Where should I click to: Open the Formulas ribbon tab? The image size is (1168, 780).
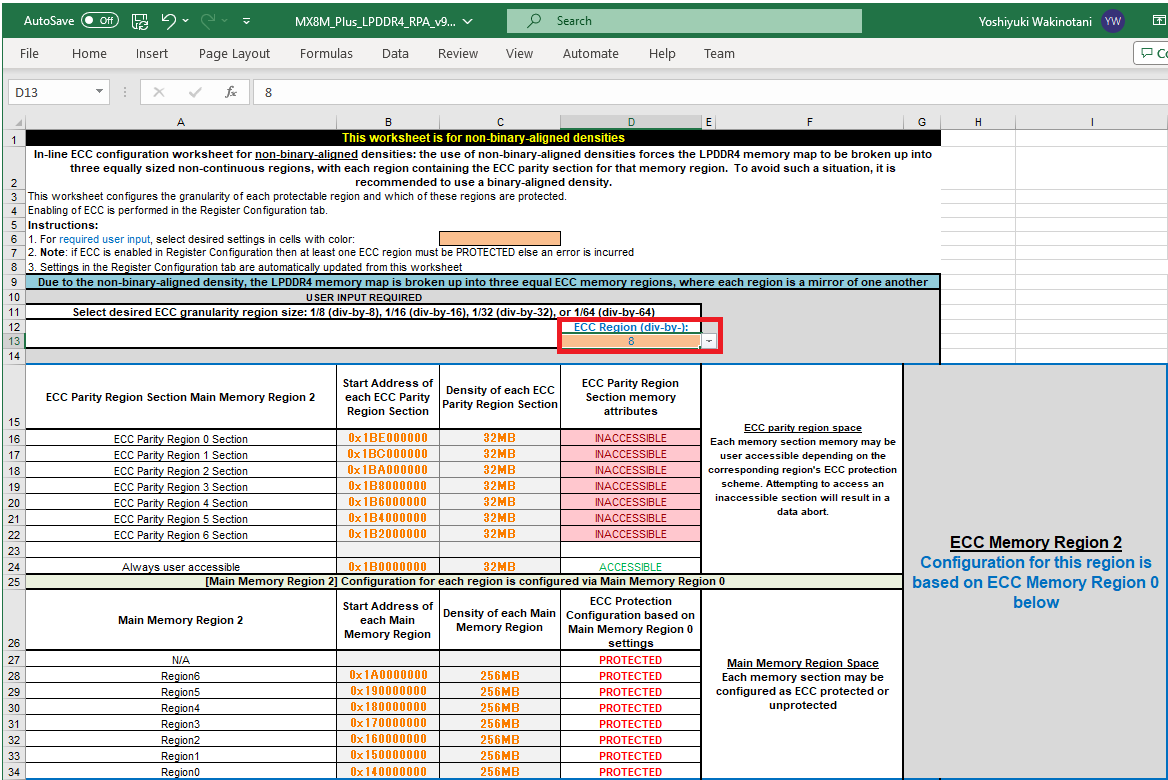tap(326, 54)
